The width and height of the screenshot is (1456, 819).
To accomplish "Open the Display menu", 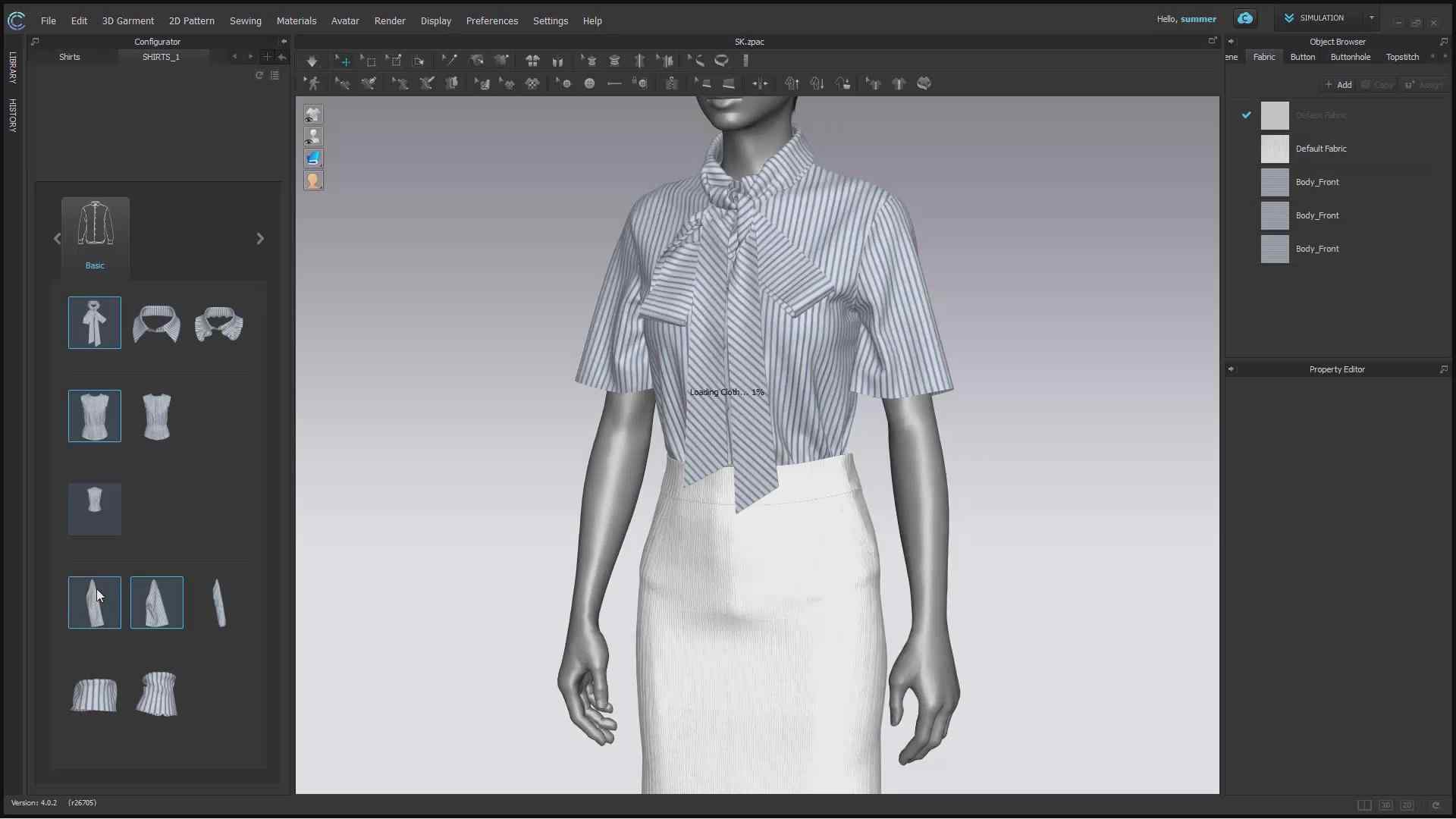I will tap(435, 20).
